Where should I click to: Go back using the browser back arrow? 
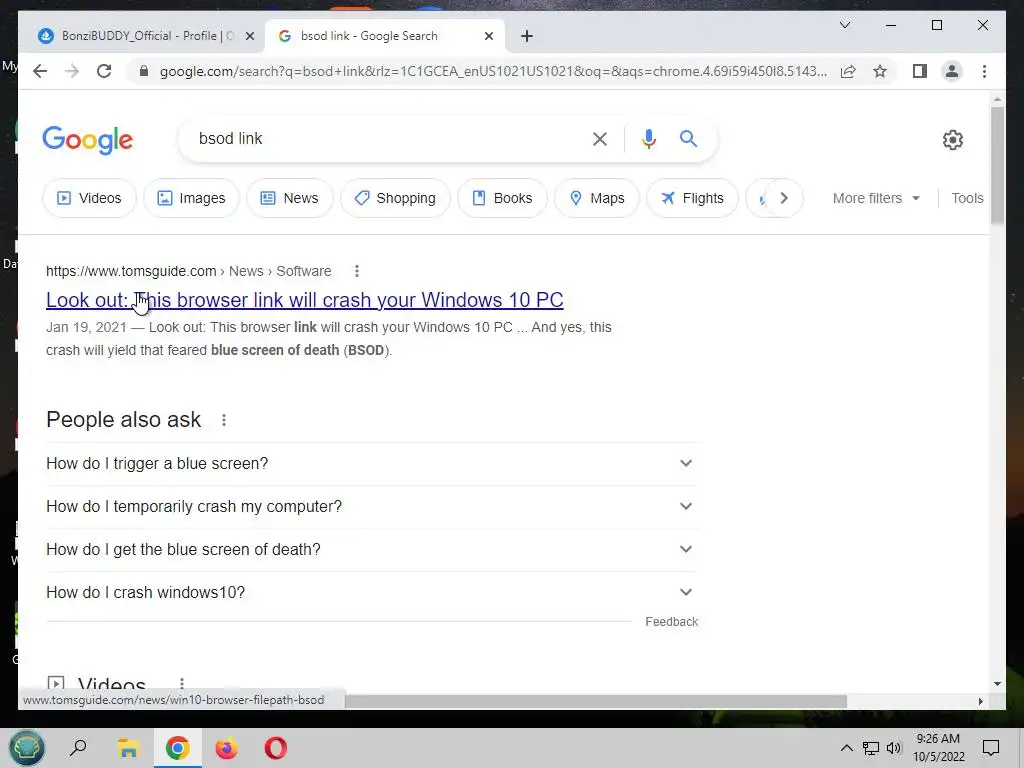[40, 71]
